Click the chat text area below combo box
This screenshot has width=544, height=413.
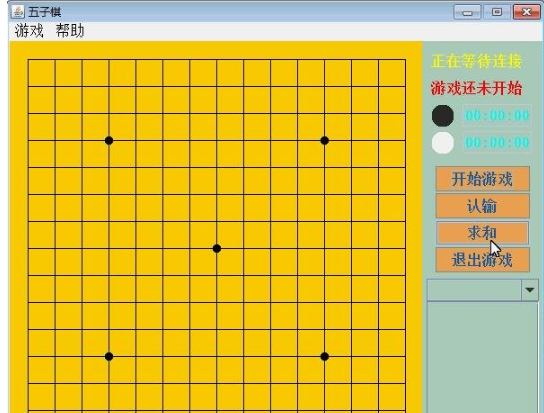point(482,357)
